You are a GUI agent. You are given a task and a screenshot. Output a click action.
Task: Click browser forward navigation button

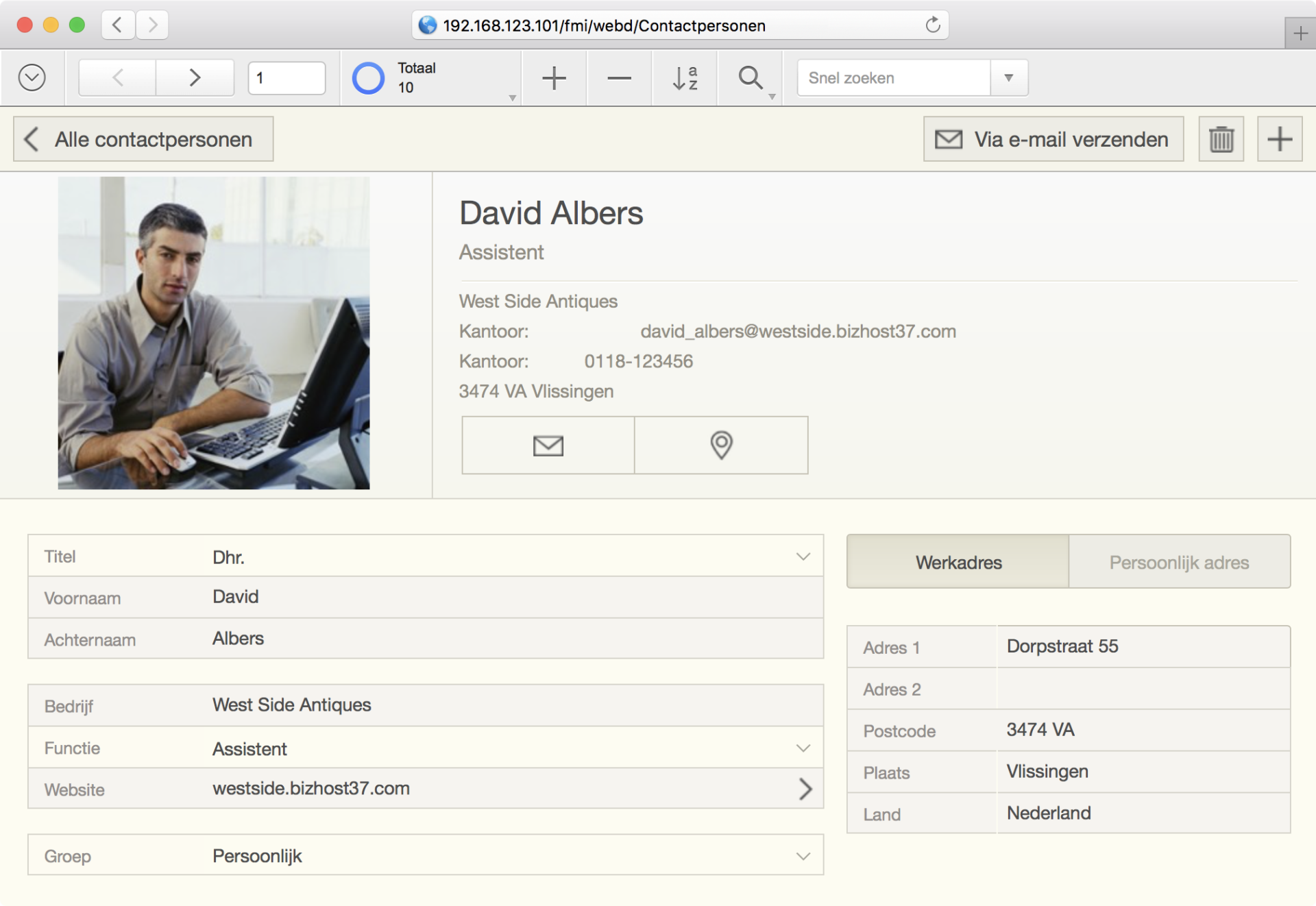coord(152,25)
